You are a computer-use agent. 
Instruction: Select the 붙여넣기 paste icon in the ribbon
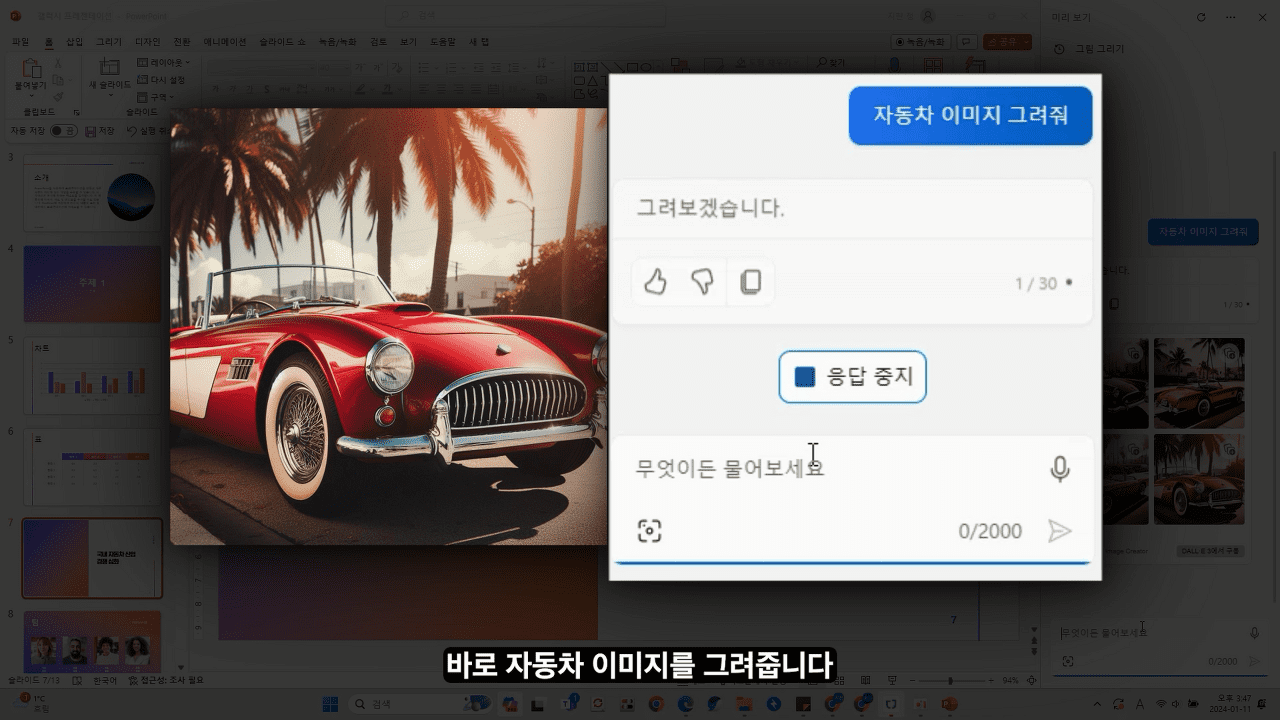30,70
